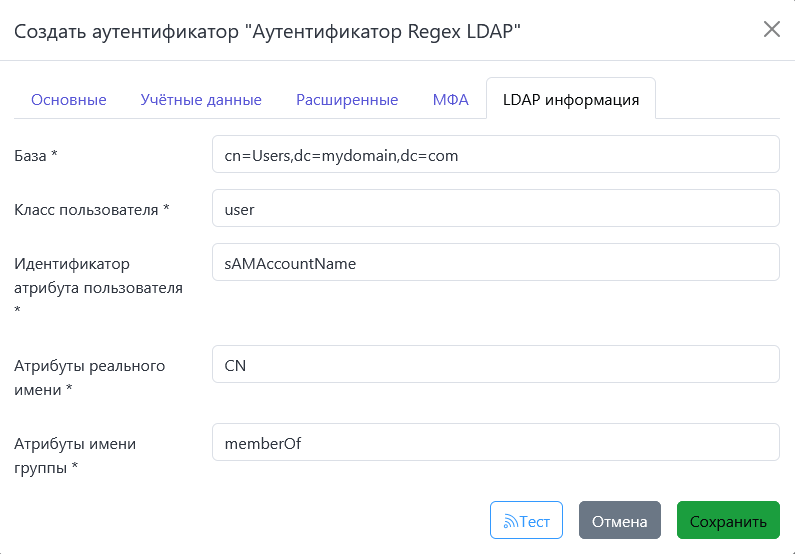Image resolution: width=795 pixels, height=554 pixels.
Task: Click the field containing CN
Action: (x=495, y=365)
